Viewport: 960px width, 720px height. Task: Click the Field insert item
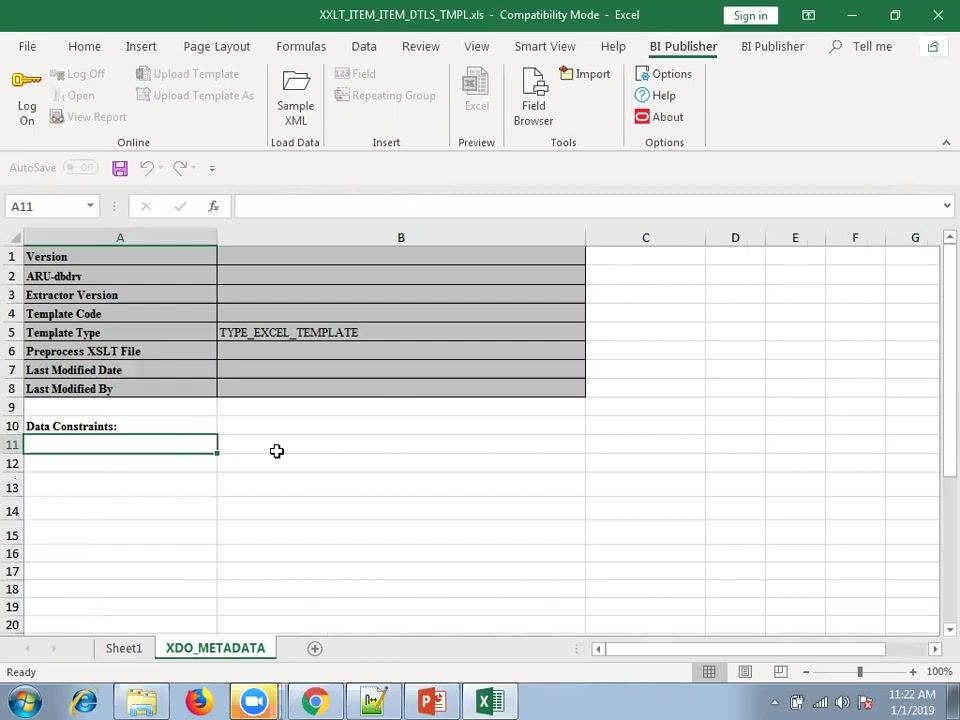[355, 73]
